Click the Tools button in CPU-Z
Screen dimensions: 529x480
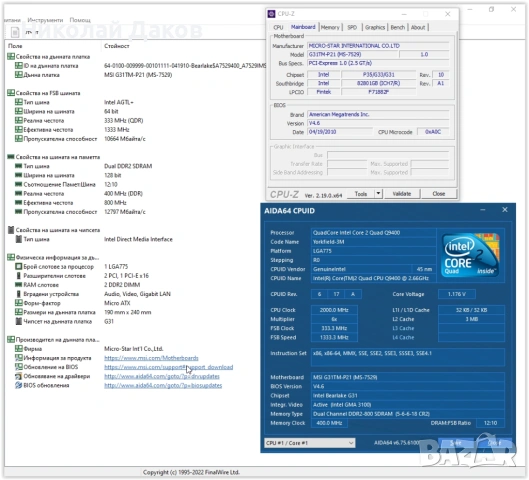click(x=361, y=194)
